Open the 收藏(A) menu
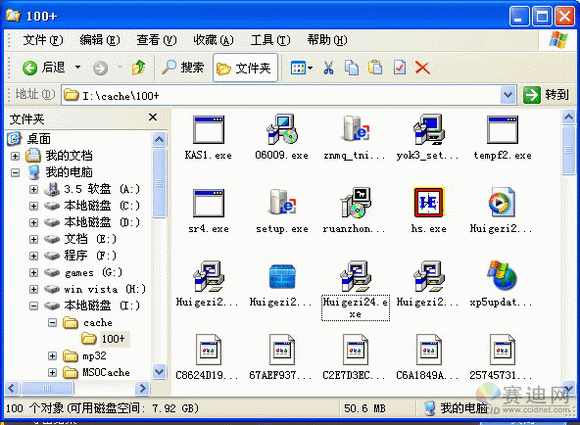The width and height of the screenshot is (580, 425). click(x=213, y=40)
